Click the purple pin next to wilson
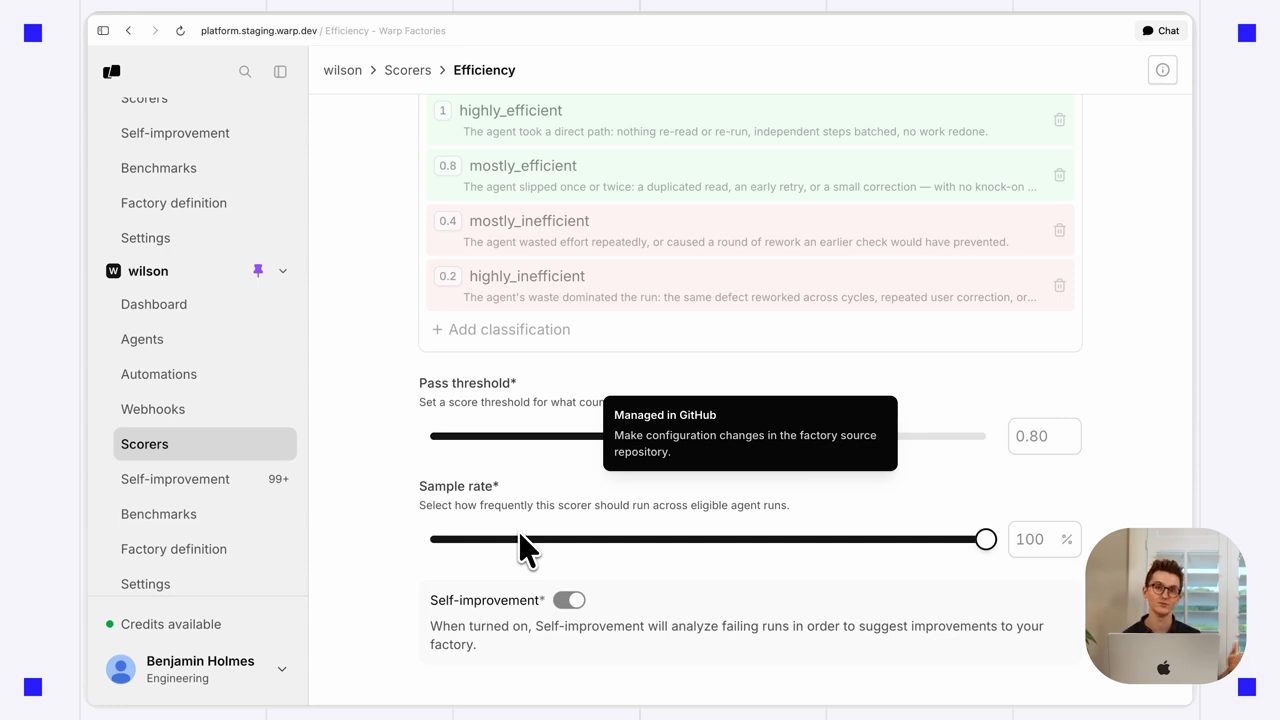This screenshot has width=1280, height=720. click(x=258, y=271)
